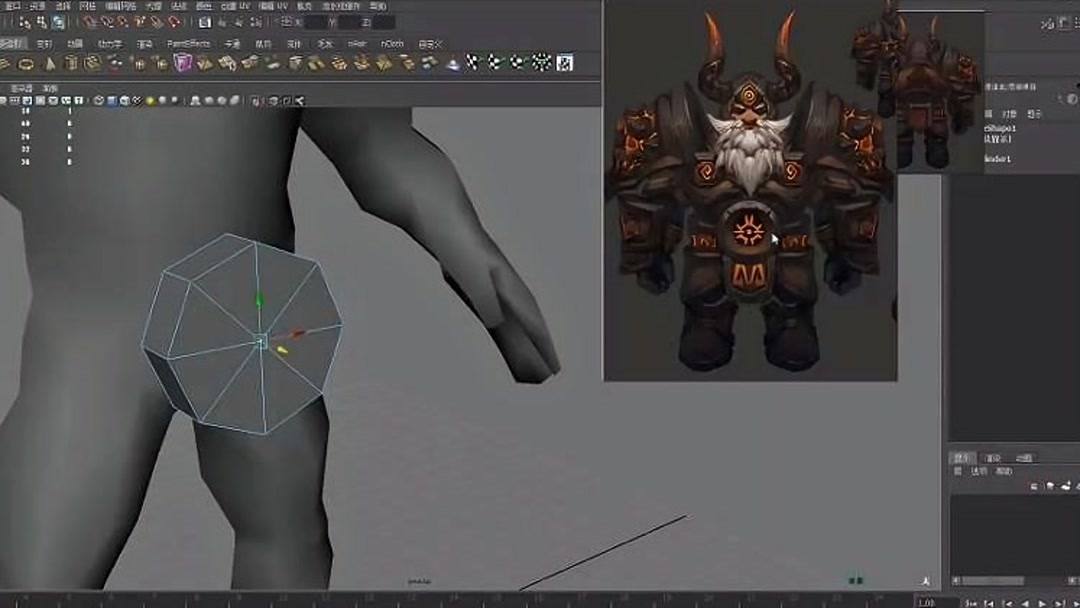Select the polygon sphere creation icon
Screen dimensions: 1080x608
coord(4,63)
